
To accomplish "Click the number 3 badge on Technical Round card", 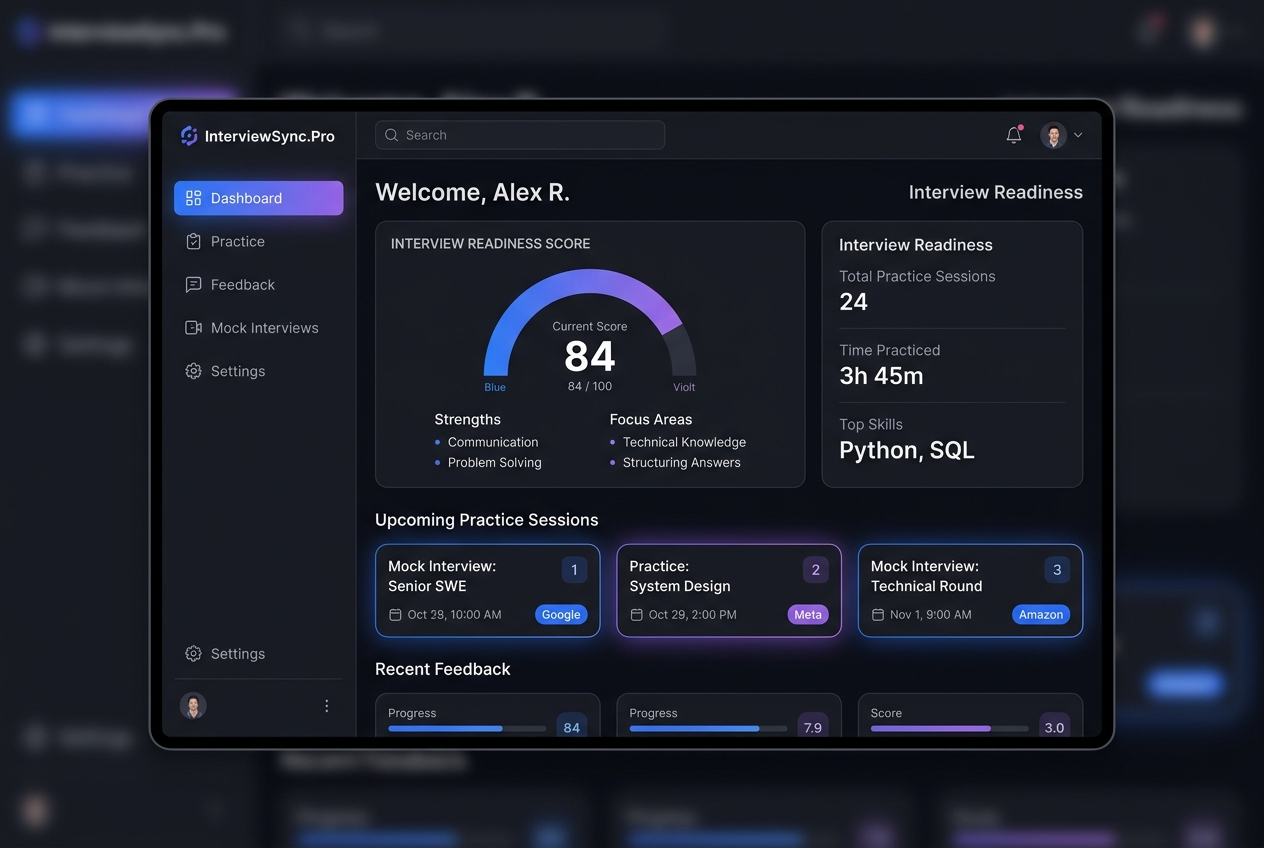I will click(1057, 570).
